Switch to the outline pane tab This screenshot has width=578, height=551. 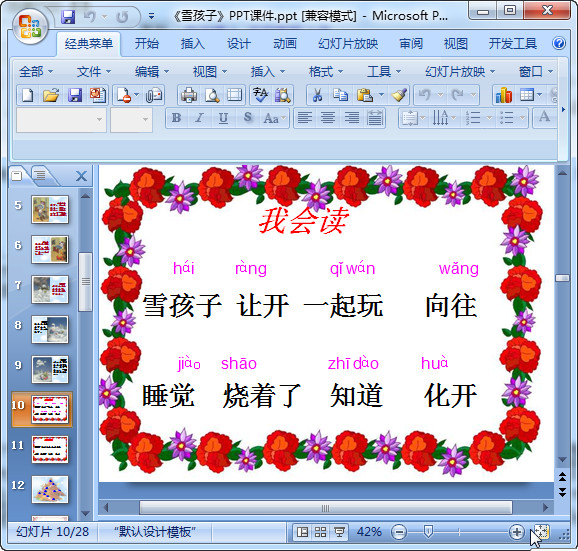(41, 175)
